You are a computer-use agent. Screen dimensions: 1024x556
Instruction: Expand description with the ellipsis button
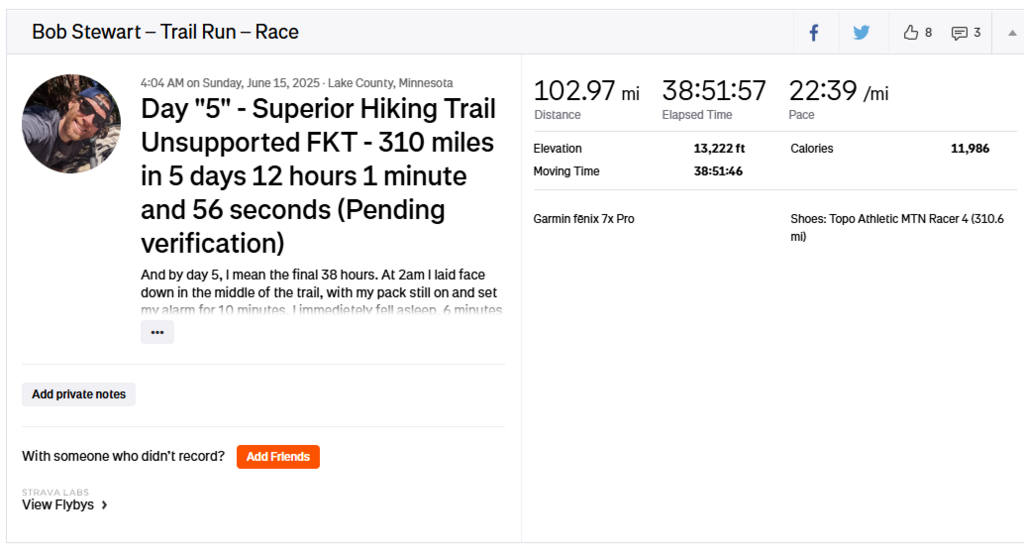pyautogui.click(x=157, y=332)
